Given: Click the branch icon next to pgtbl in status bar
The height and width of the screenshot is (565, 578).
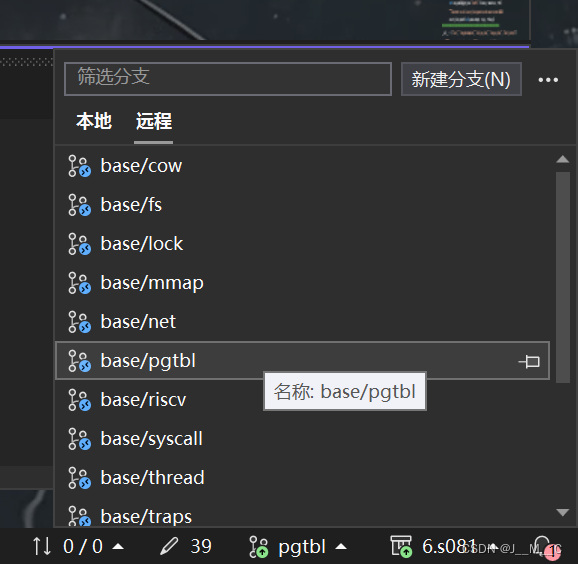Looking at the screenshot, I should pyautogui.click(x=259, y=547).
